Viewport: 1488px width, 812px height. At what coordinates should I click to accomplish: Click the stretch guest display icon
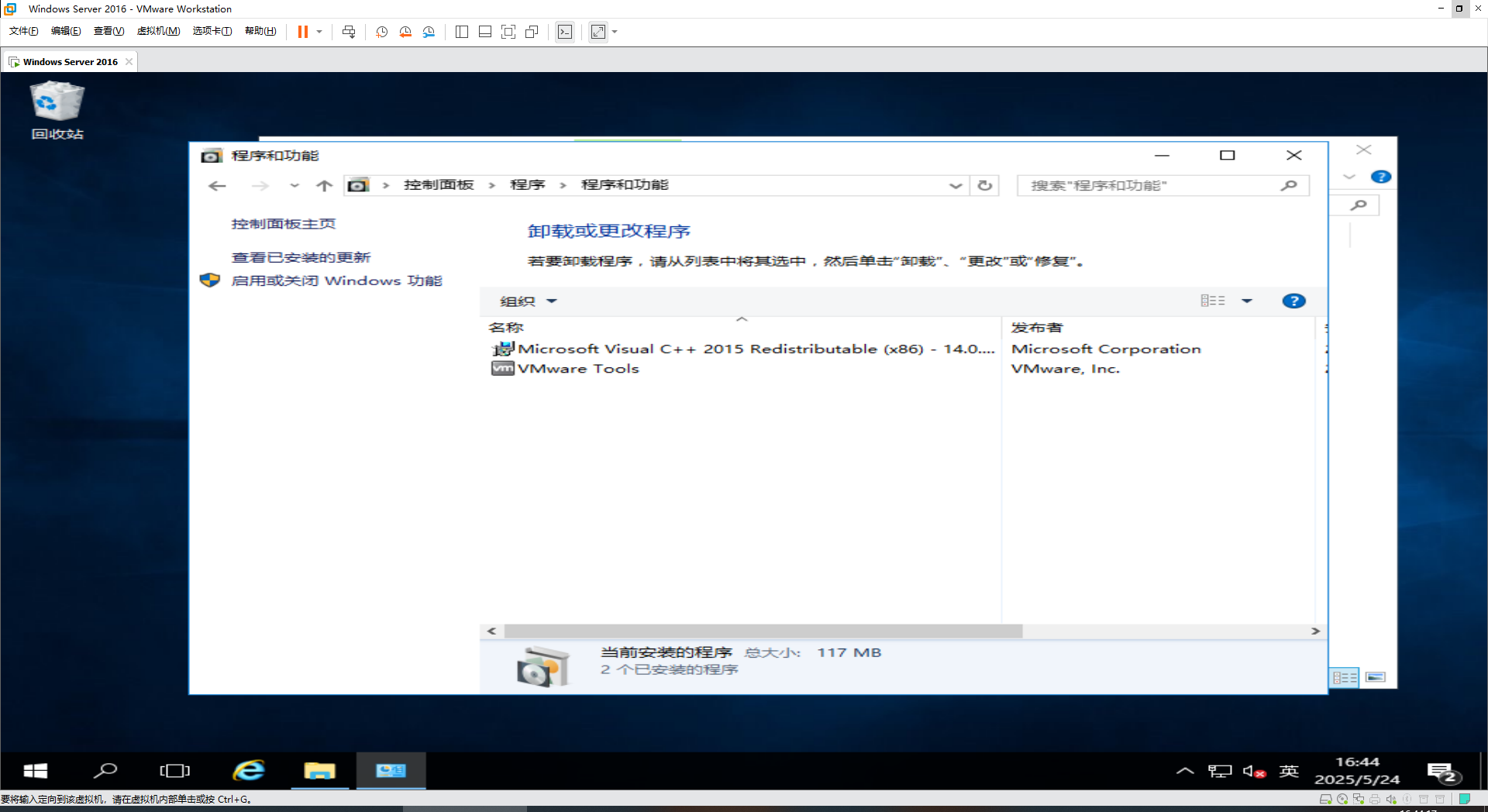[x=598, y=32]
